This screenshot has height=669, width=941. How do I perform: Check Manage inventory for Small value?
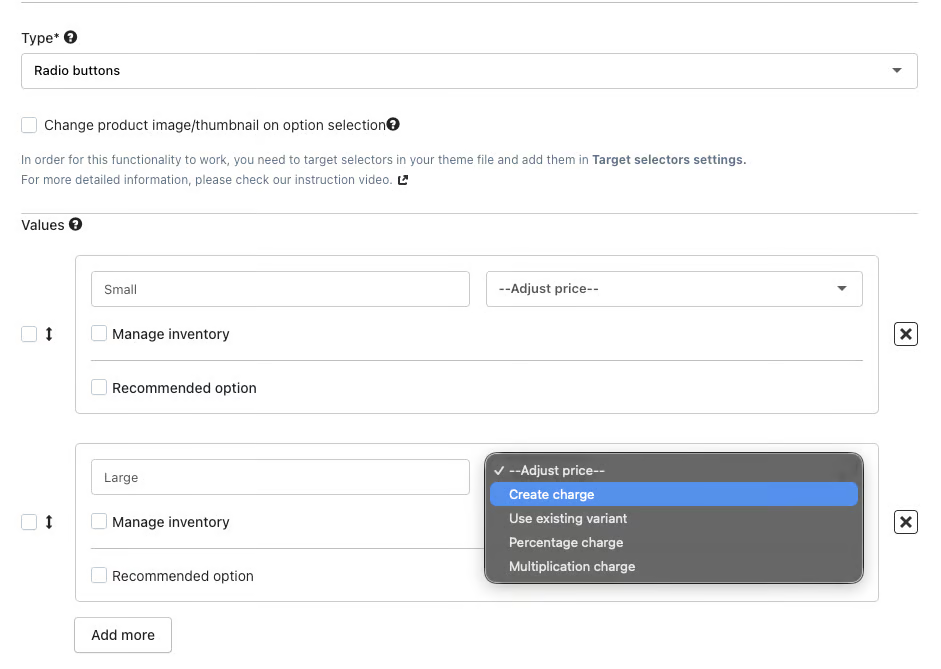pos(99,334)
